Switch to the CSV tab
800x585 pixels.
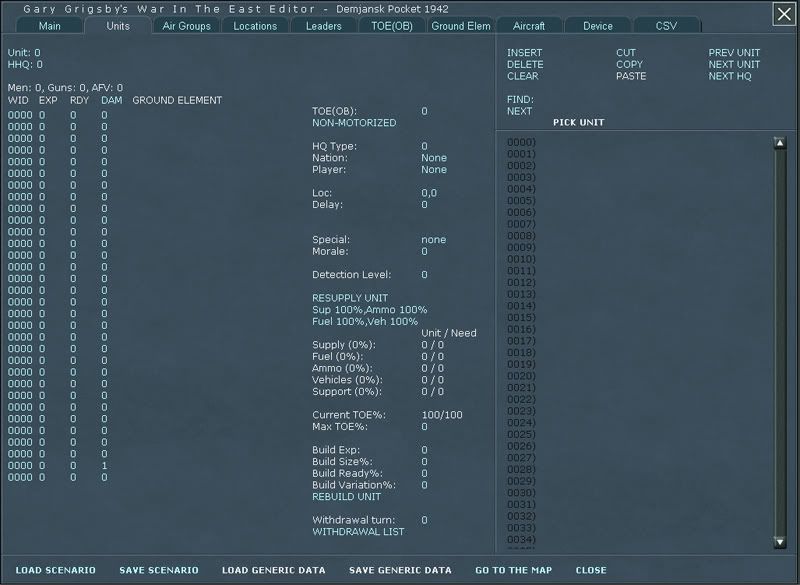point(666,26)
